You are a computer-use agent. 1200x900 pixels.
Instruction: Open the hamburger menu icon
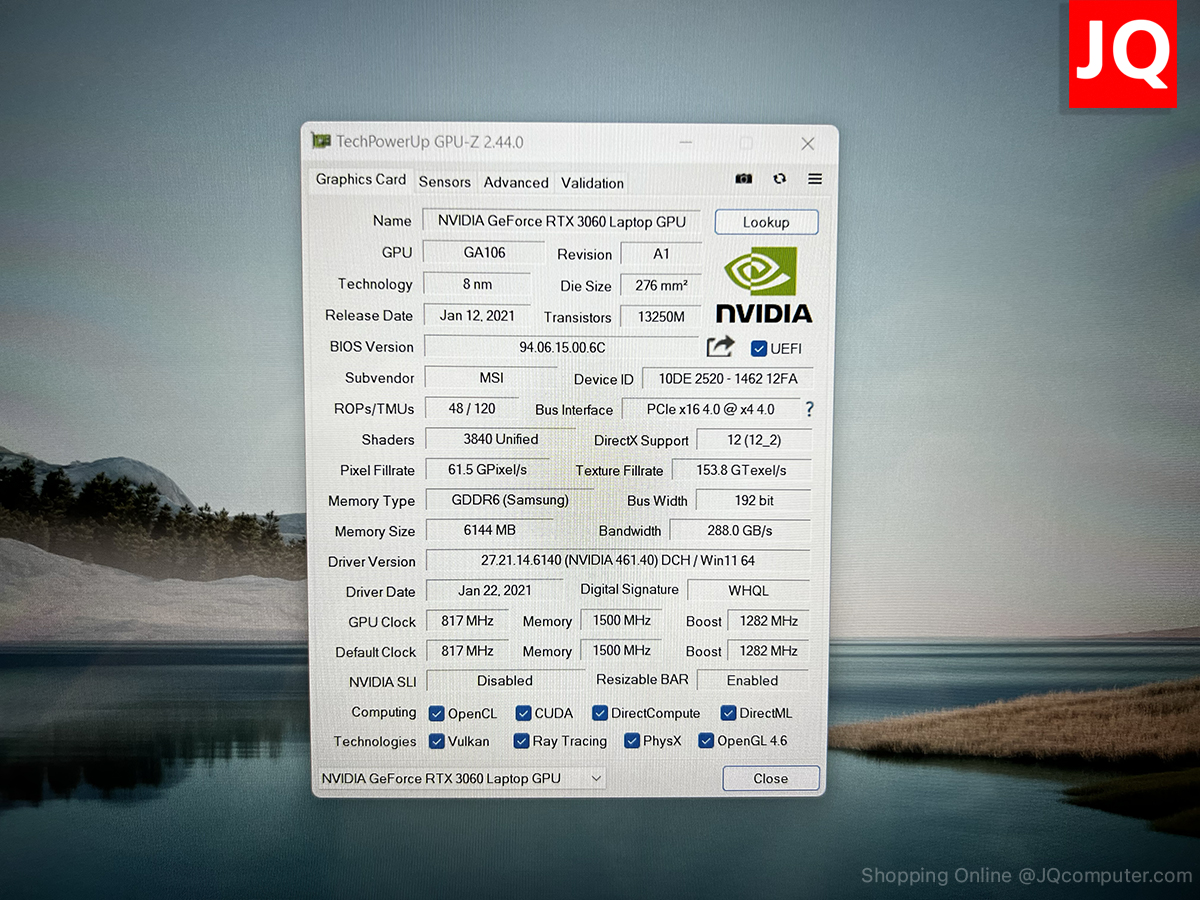[x=815, y=179]
